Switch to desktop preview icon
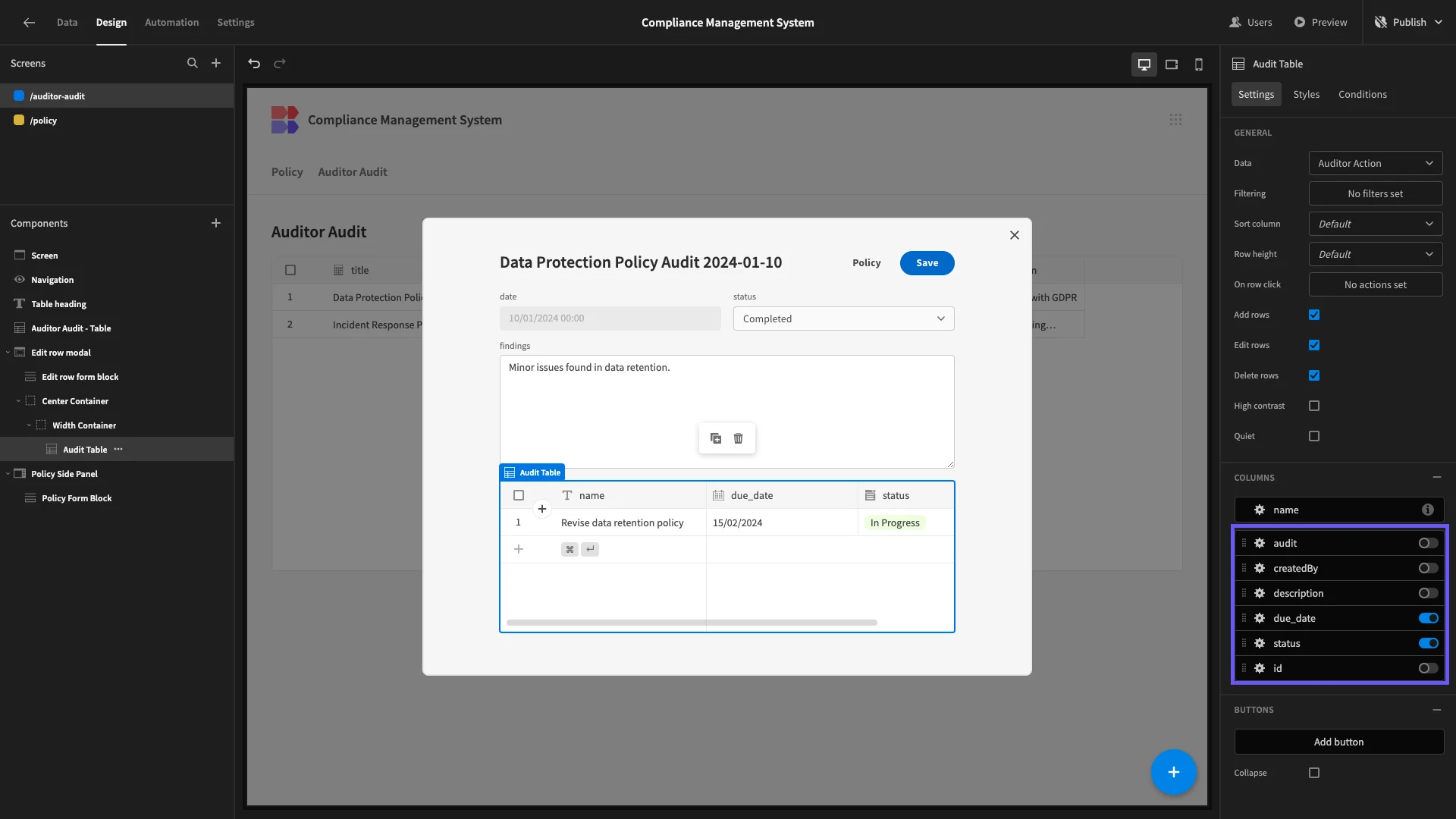 [1144, 64]
